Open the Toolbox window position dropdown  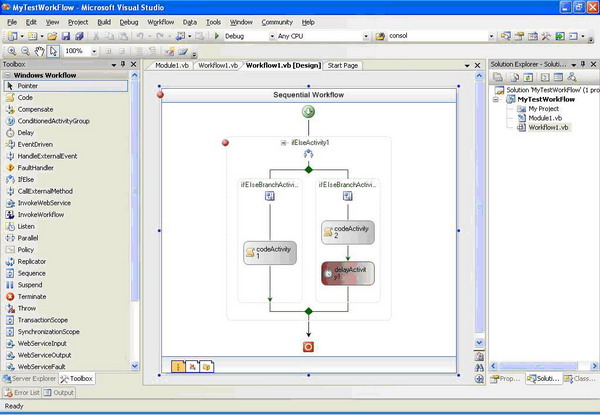[114, 65]
